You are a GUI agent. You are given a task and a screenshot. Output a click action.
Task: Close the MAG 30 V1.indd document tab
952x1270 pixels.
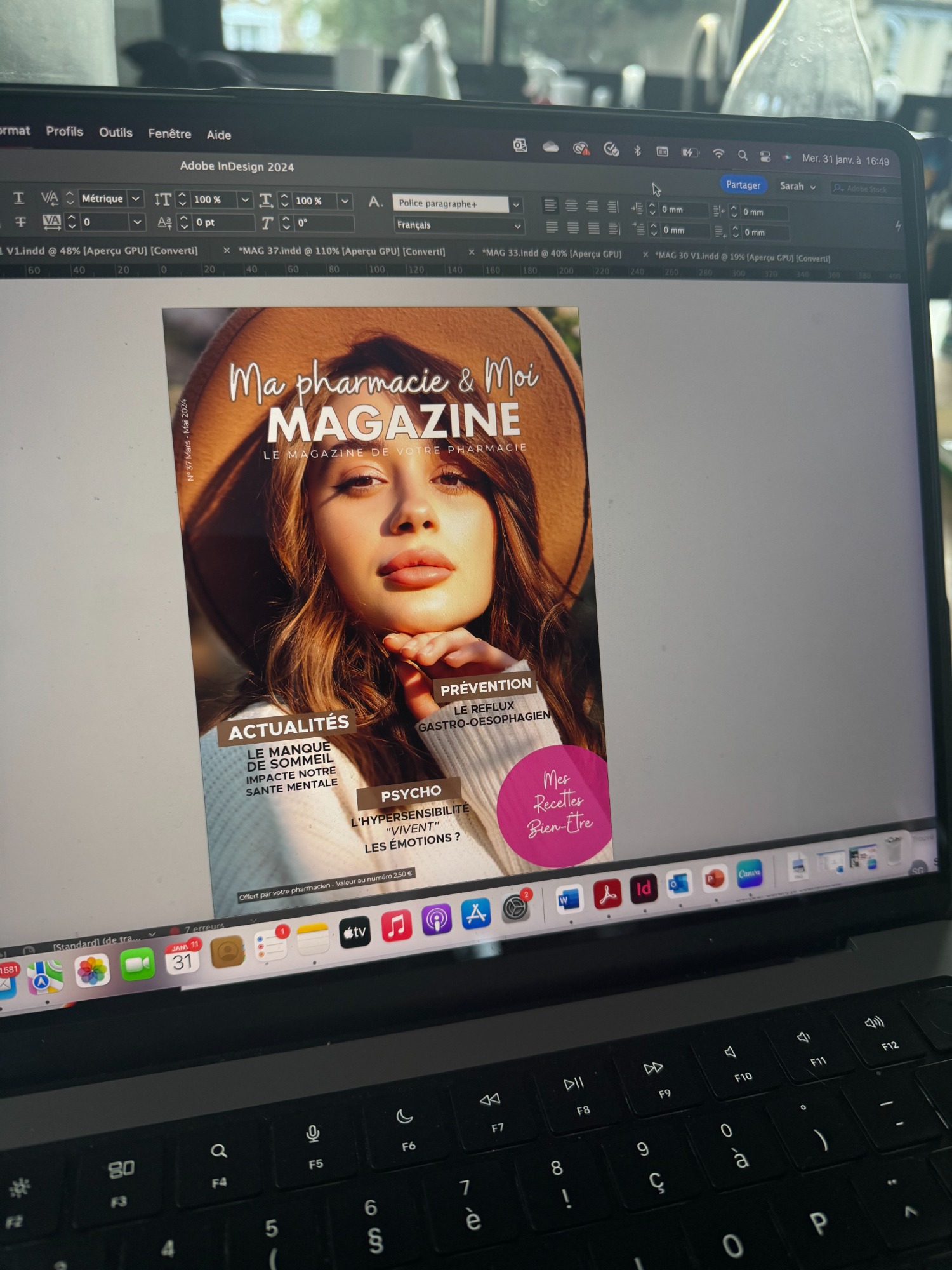(645, 255)
